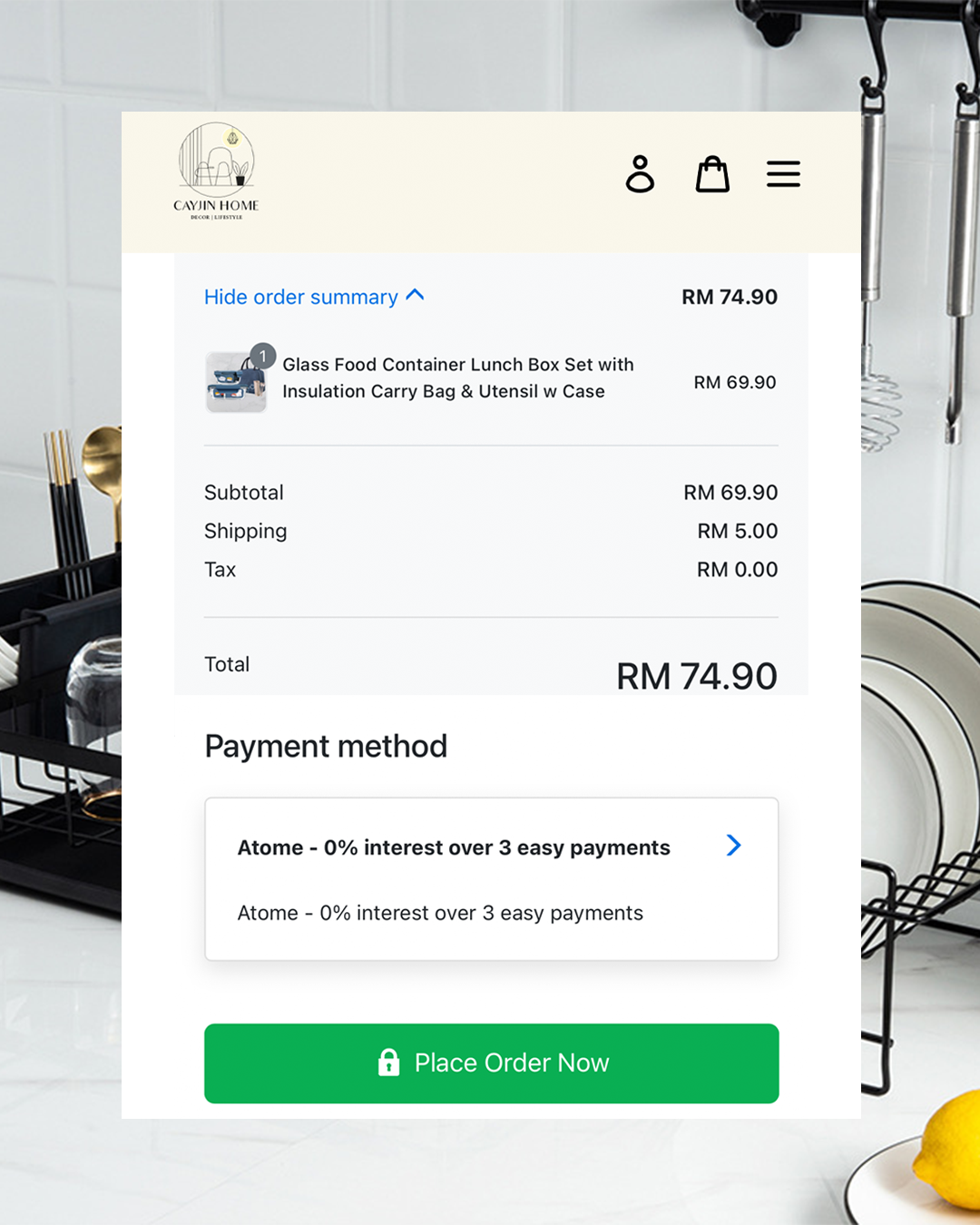Click the Payment method heading

click(326, 747)
